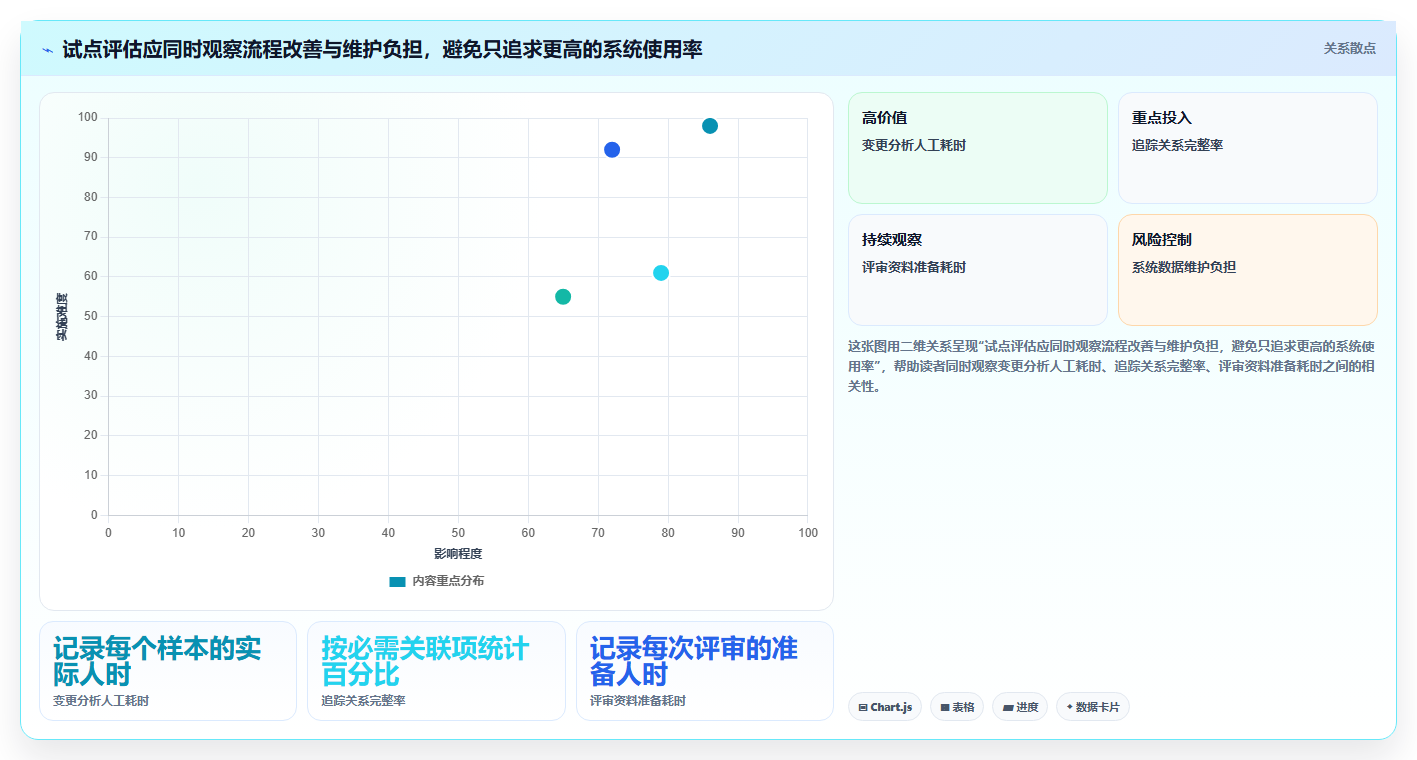1417x760 pixels.
Task: Click the 关系散点 label in the header
Action: pos(1349,48)
